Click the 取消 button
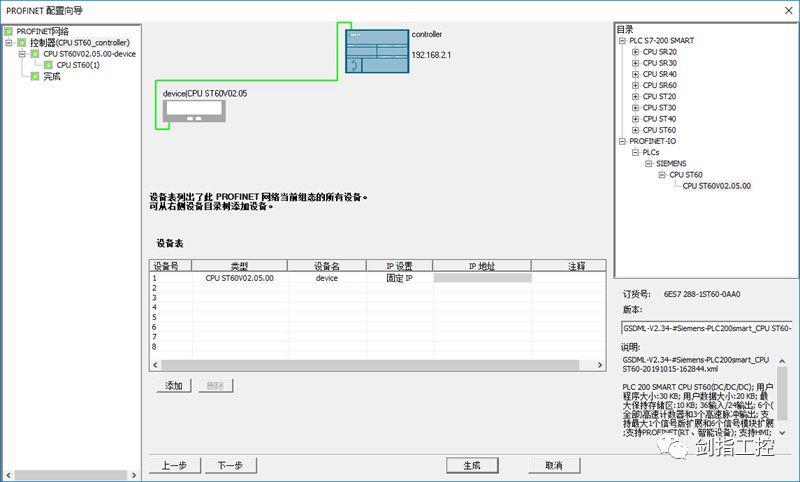Viewport: 800px width, 482px height. tap(554, 465)
